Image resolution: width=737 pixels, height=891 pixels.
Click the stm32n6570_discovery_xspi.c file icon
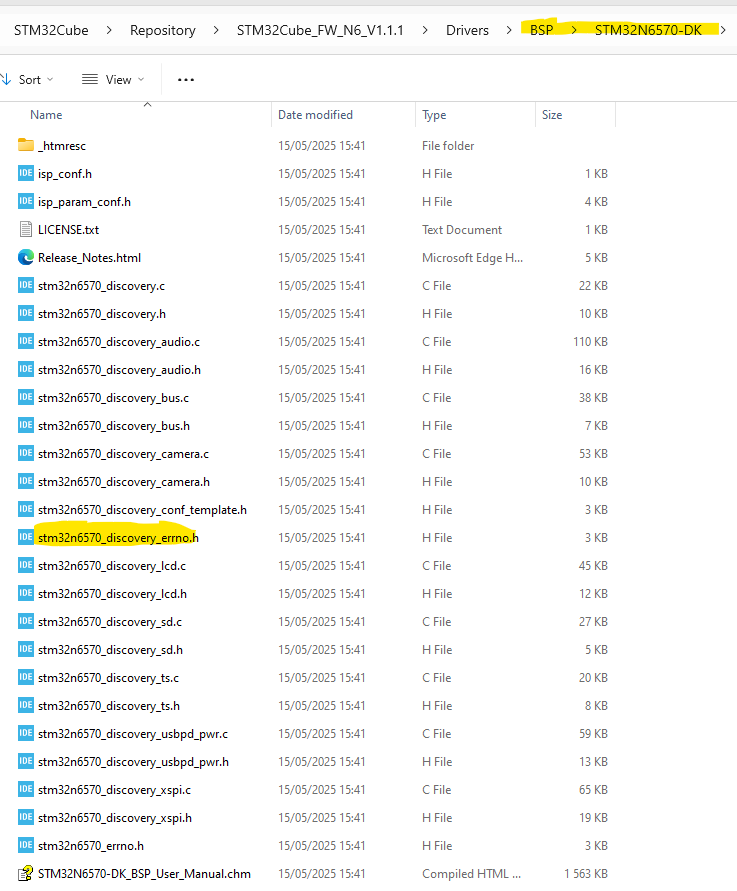point(26,789)
